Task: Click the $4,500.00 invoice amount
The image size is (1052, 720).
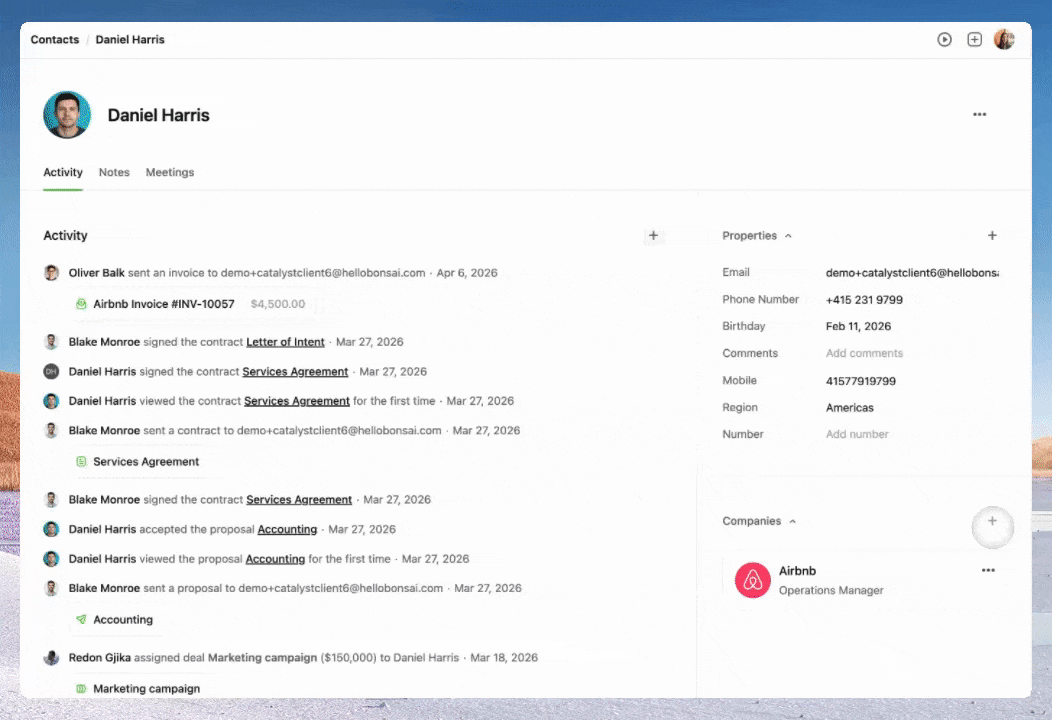Action: tap(278, 304)
